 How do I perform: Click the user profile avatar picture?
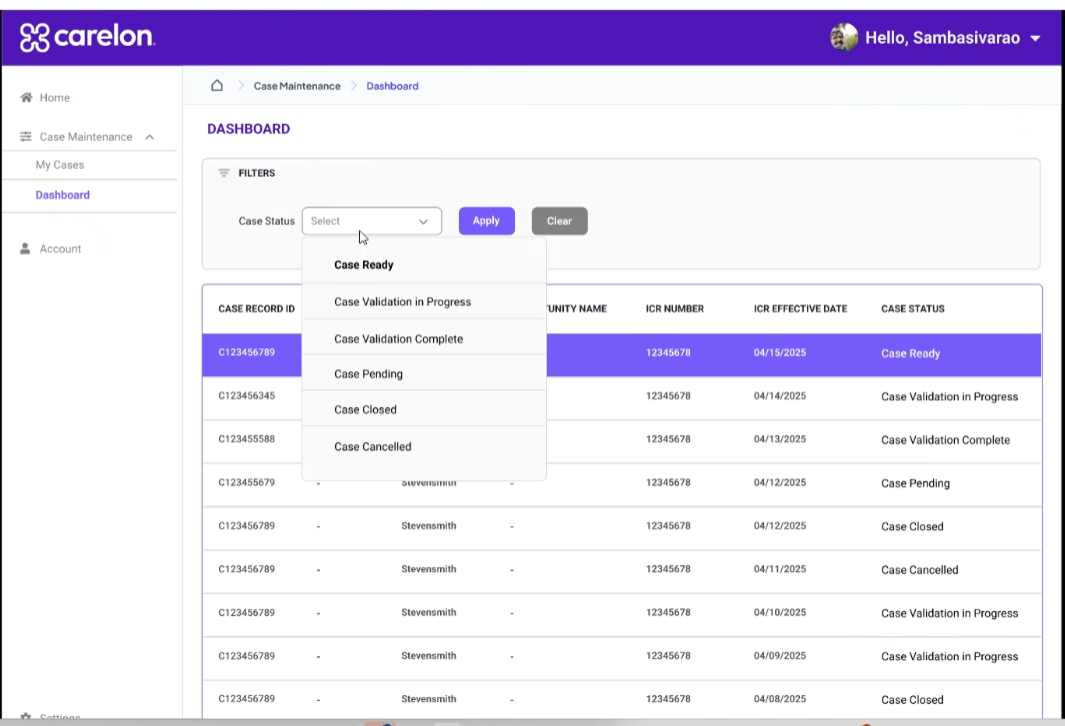pos(844,38)
